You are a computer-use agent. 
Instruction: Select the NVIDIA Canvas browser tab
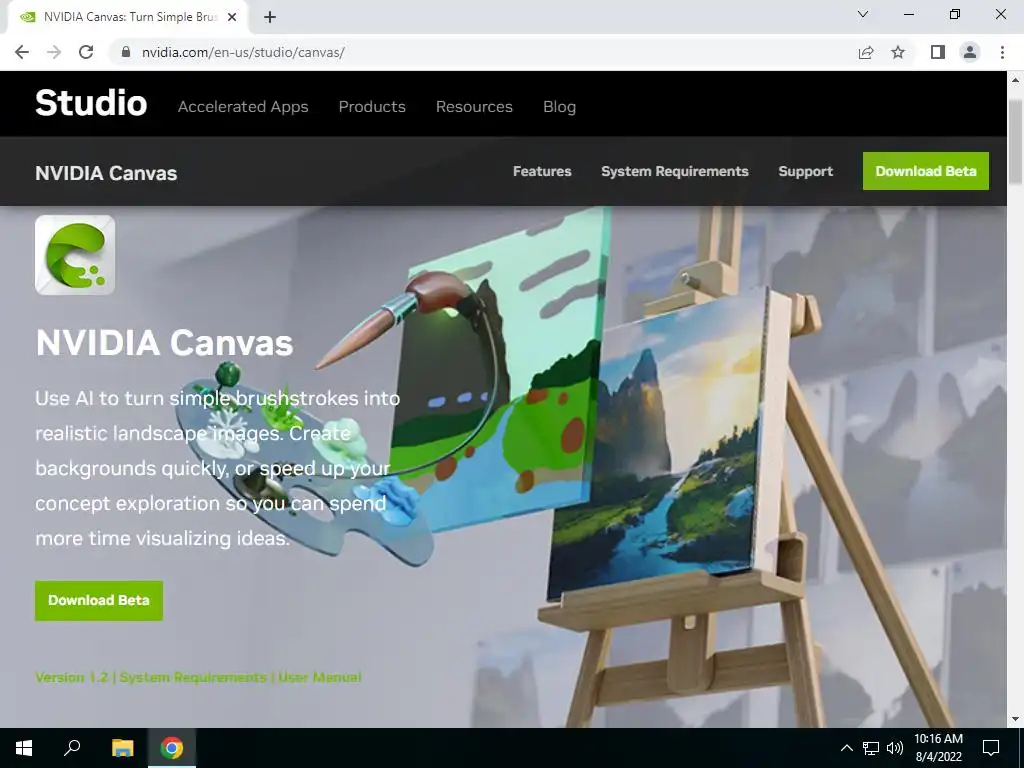[x=128, y=17]
